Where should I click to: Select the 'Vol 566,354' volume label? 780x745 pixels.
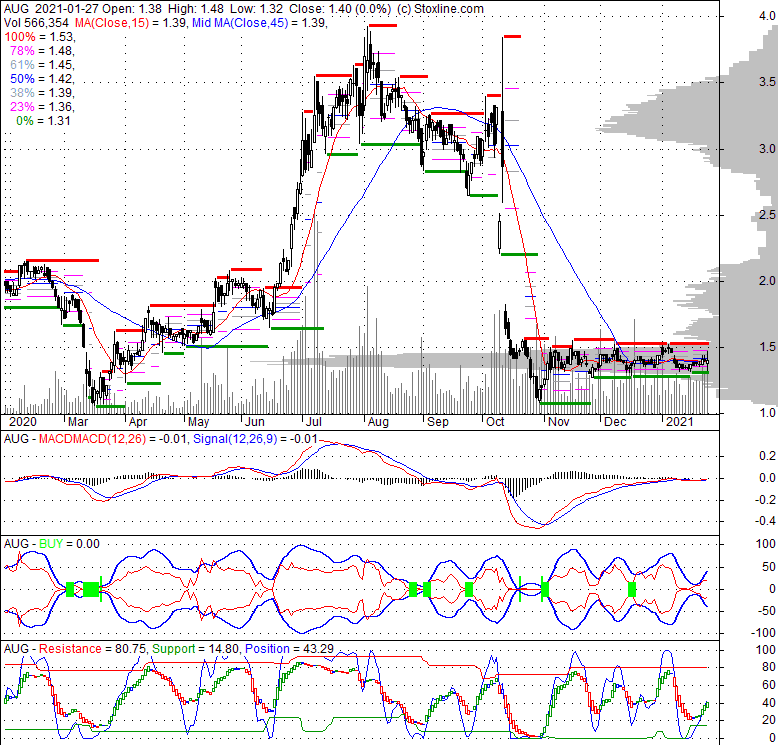[37, 23]
